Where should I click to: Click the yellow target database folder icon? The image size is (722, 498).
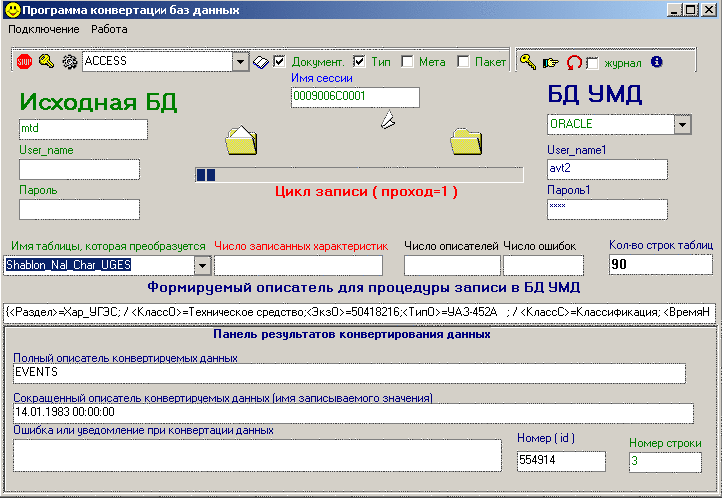pos(466,141)
